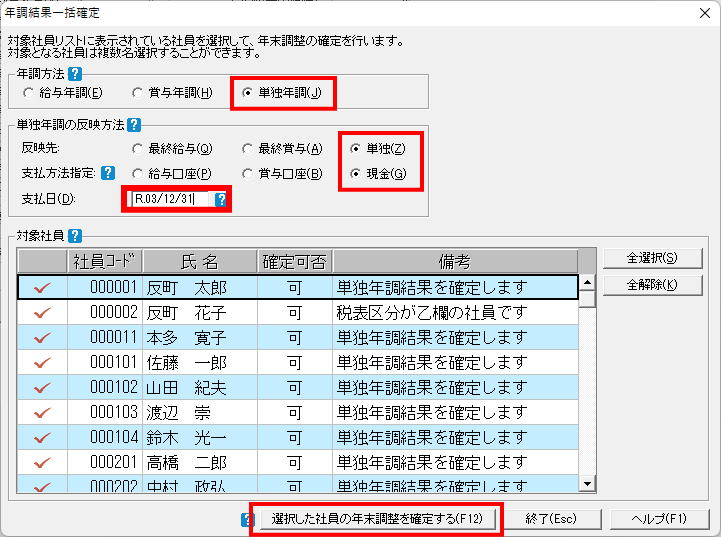Choose 最終給与(Q) as the reflection target

[x=138, y=149]
